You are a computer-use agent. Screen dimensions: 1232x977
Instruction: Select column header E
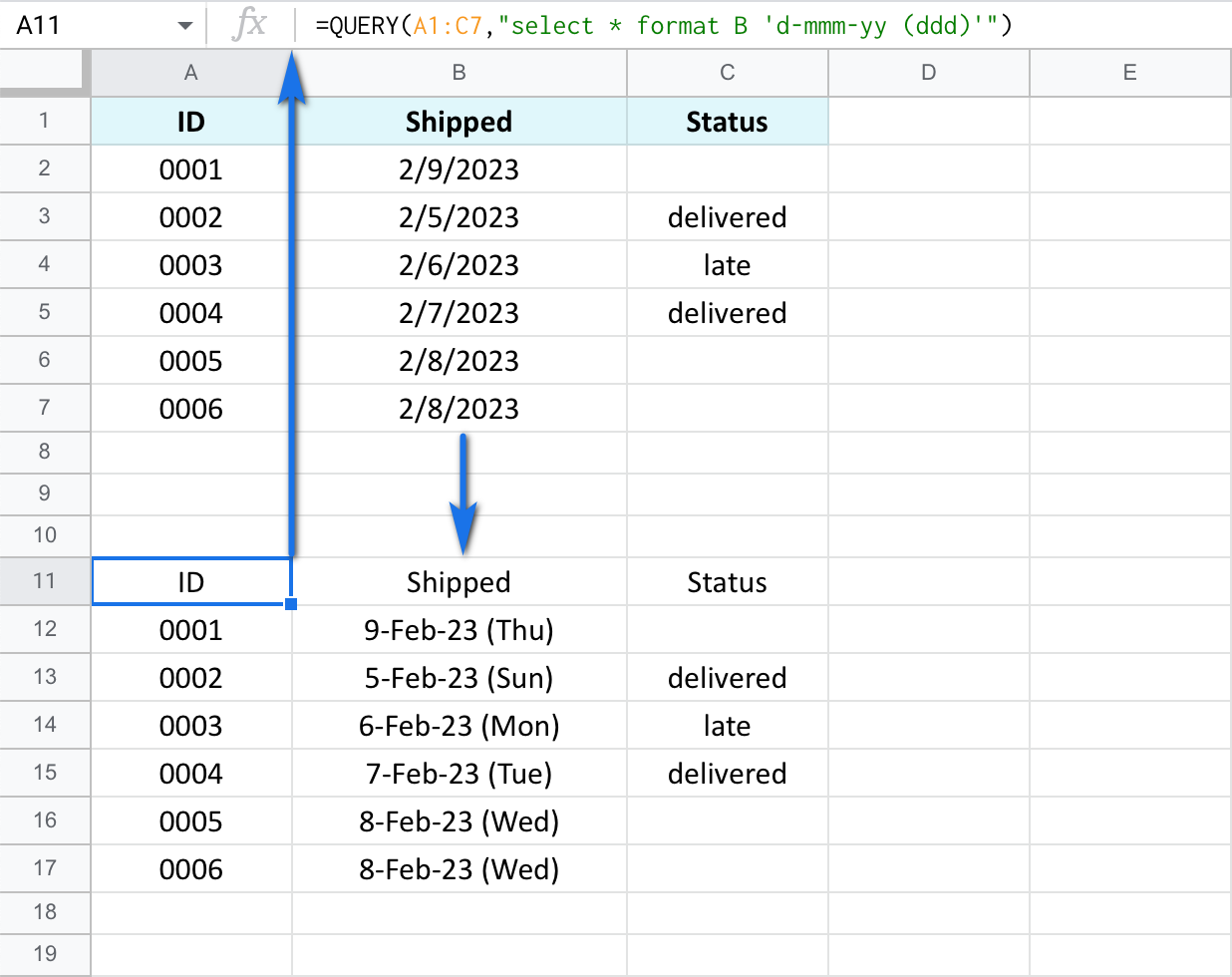tap(1129, 72)
